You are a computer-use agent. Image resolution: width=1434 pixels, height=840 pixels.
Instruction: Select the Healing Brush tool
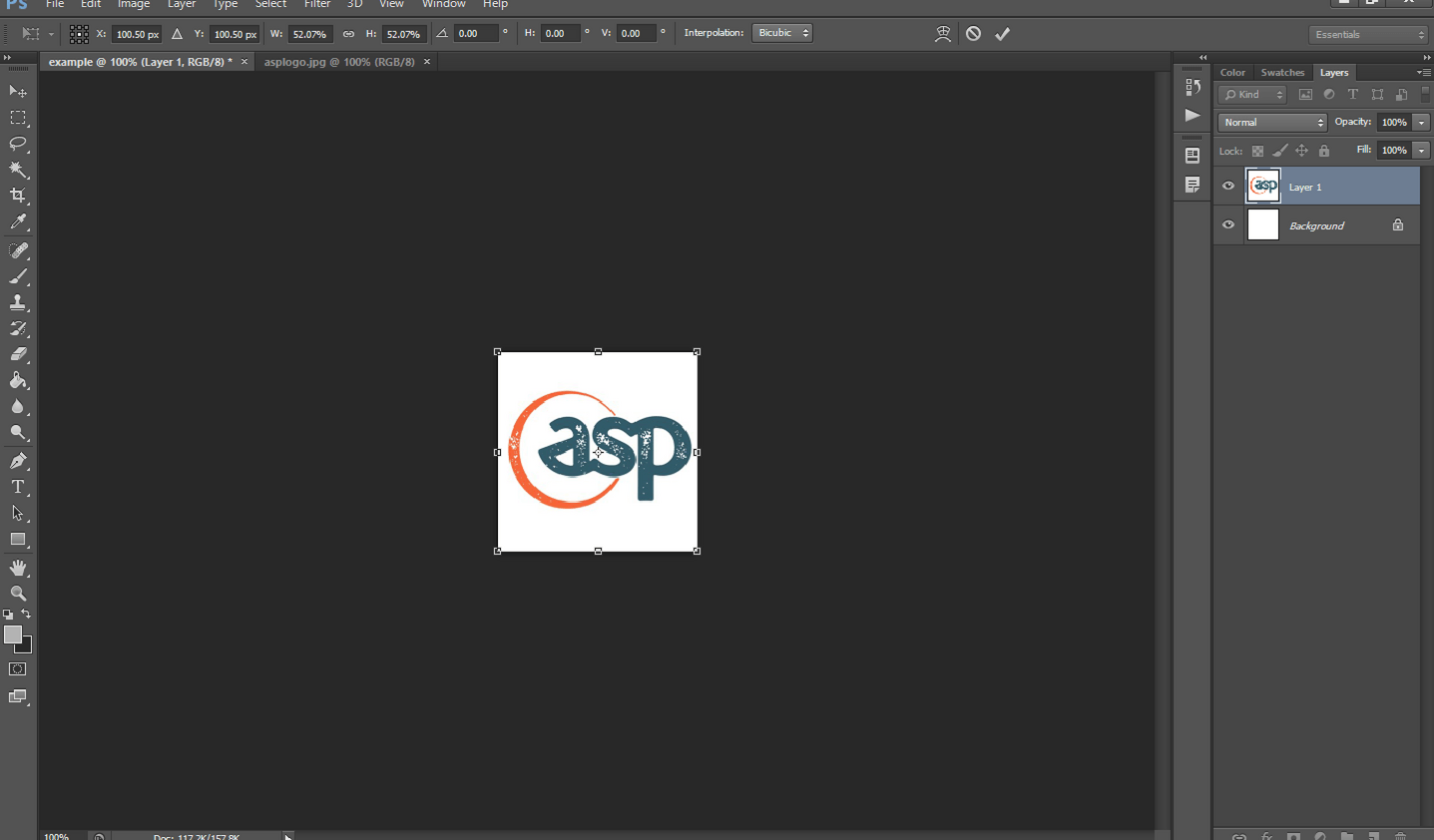(x=18, y=250)
